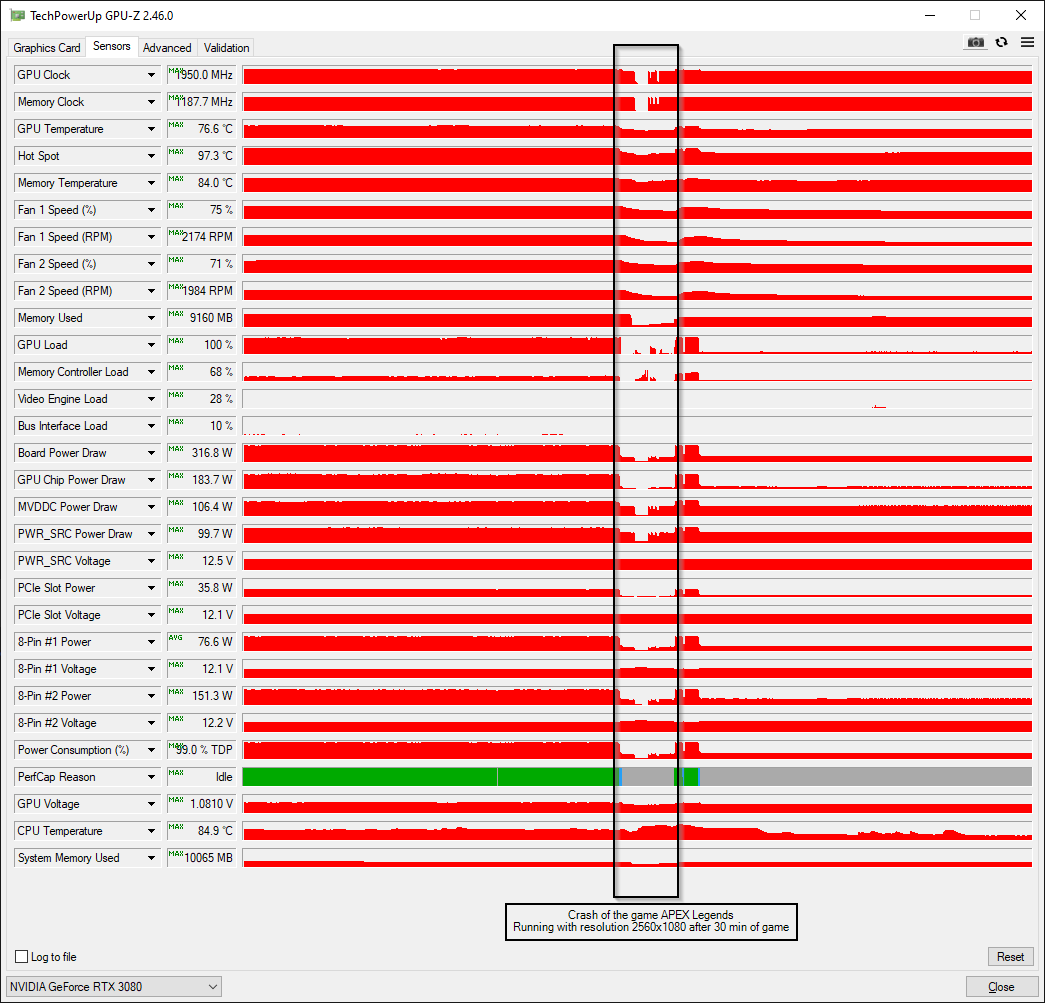Expand the Board Power Draw dropdown
Image resolution: width=1045 pixels, height=1003 pixels.
tap(151, 453)
